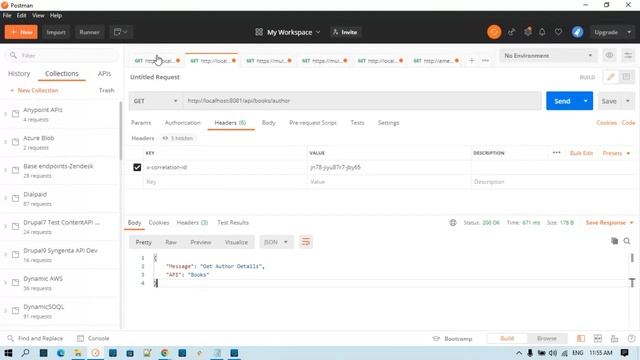Screen dimensions: 640x360
Task: Open the Chrome taskbar icon
Action: [x=164, y=353]
